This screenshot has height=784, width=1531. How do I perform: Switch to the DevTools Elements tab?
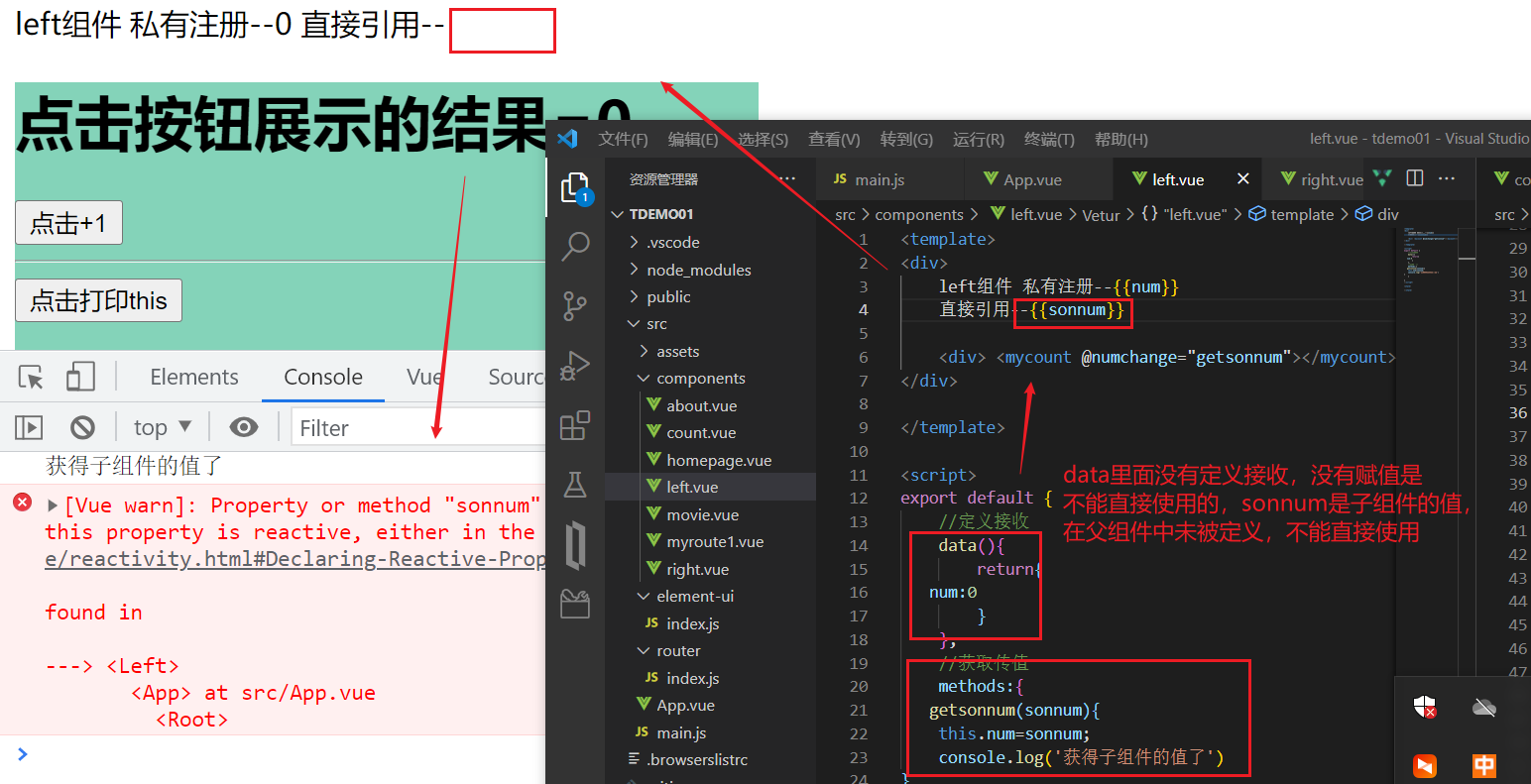click(194, 377)
